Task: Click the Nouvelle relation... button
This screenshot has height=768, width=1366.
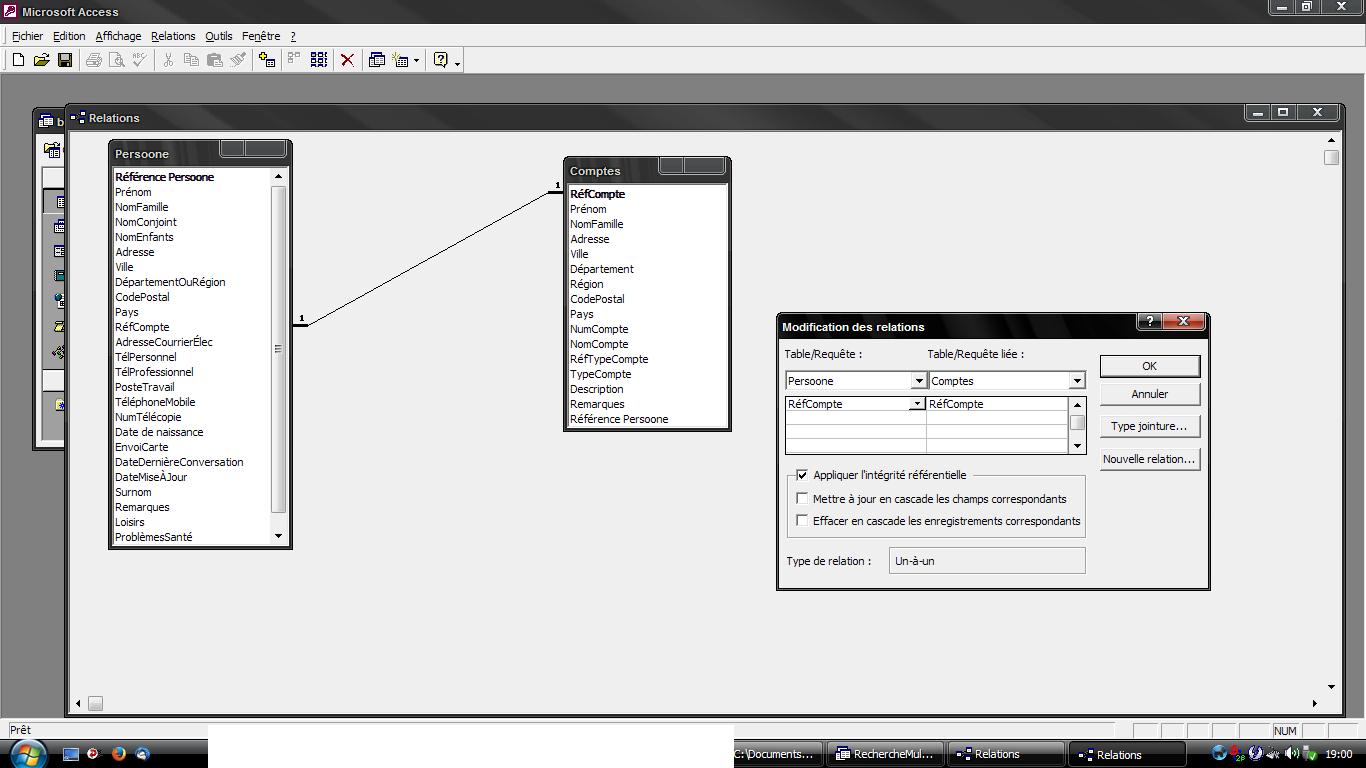Action: click(1149, 459)
